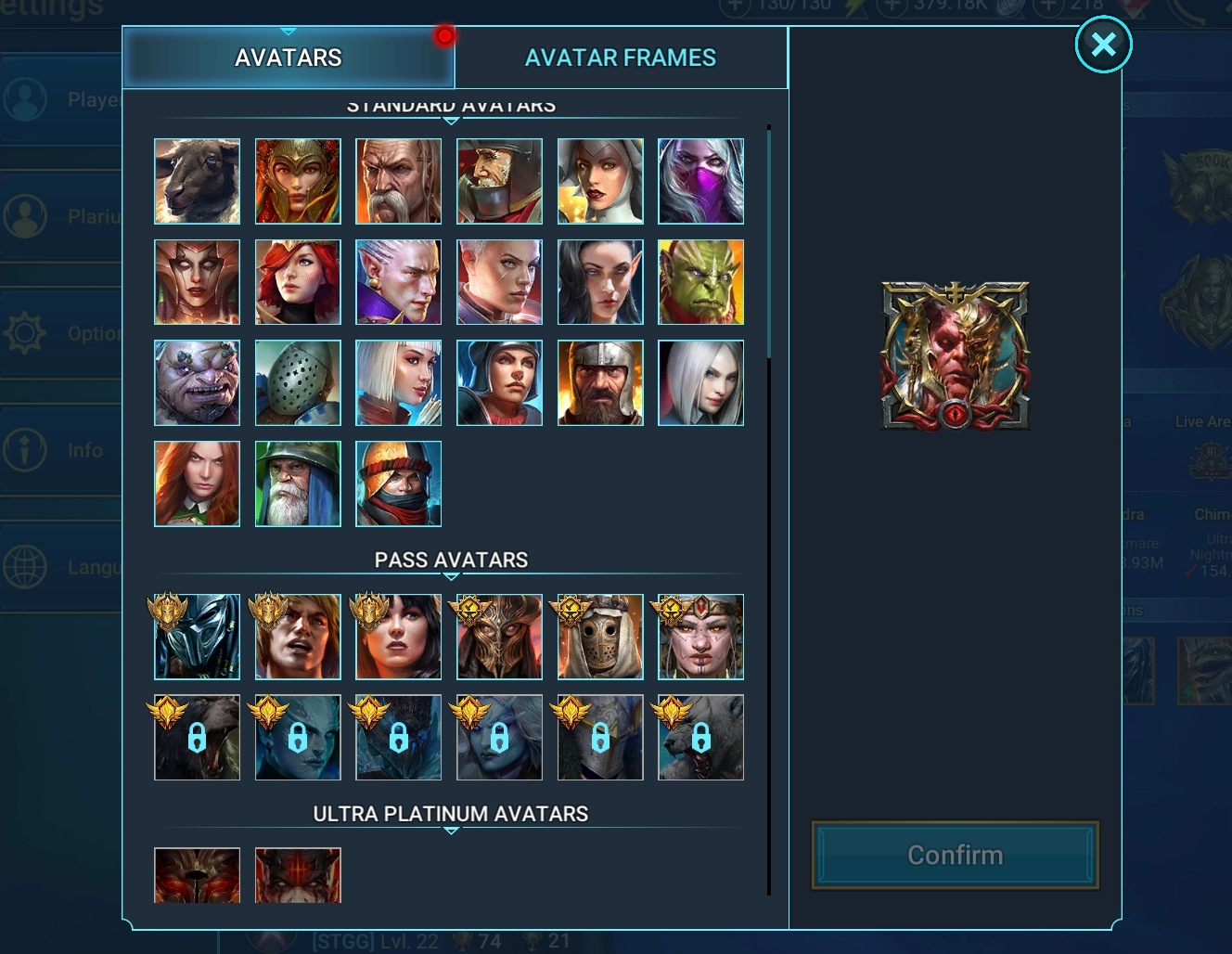Confirm the avatar selection
This screenshot has width=1232, height=954.
(x=956, y=855)
